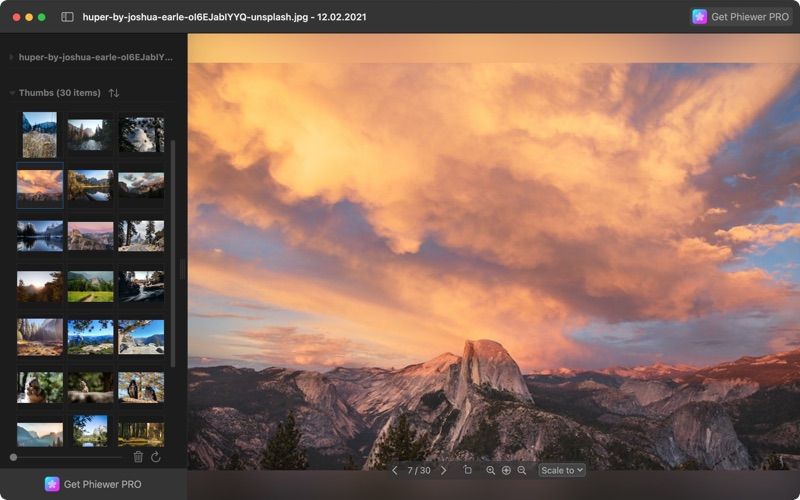Zoom out with the minus magnifier icon
800x500 pixels.
[x=521, y=470]
